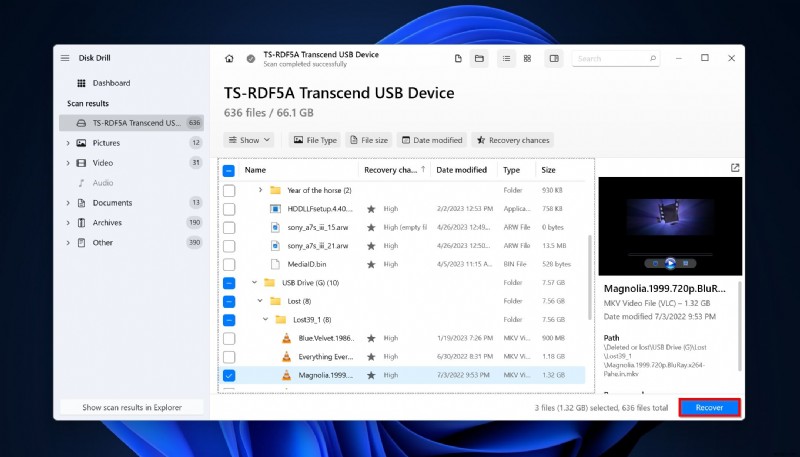Viewport: 800px width, 457px height.
Task: Open preview in external window icon
Action: click(735, 168)
